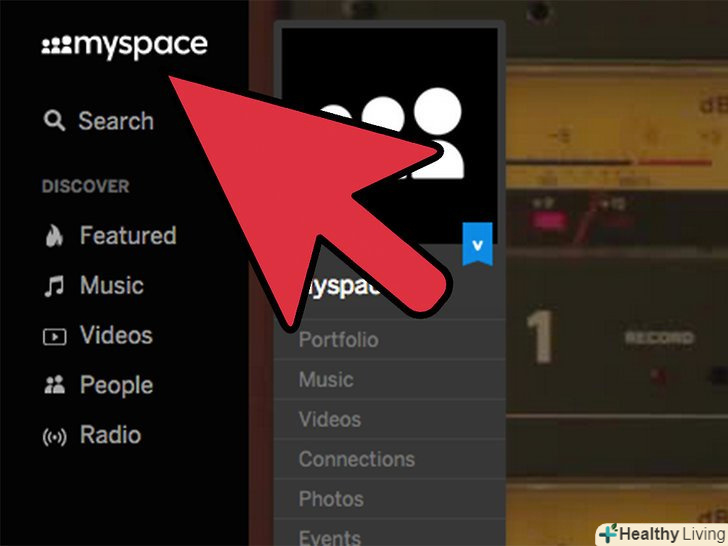Image resolution: width=728 pixels, height=546 pixels.
Task: Click the DISCOVER section heading
Action: pos(86,186)
